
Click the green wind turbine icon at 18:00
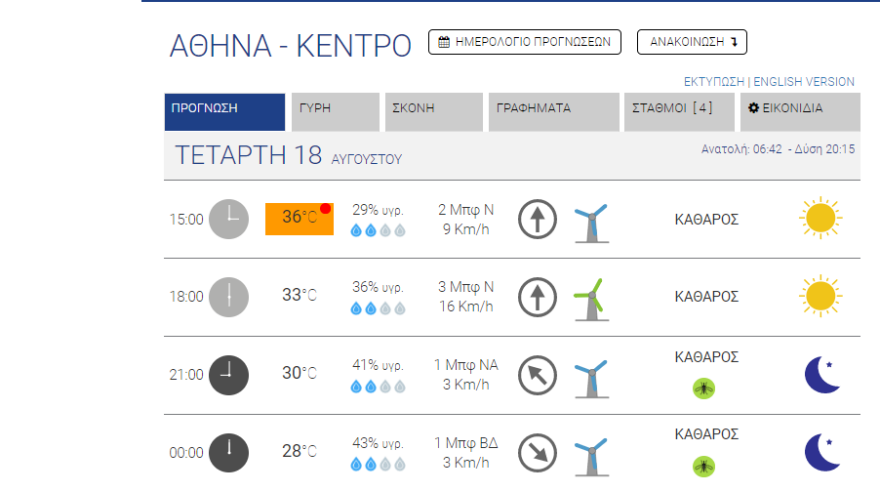[x=589, y=296]
